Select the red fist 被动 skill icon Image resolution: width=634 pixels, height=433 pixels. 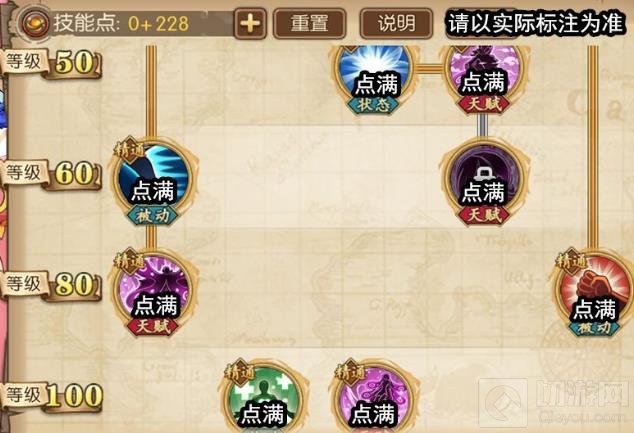point(594,292)
